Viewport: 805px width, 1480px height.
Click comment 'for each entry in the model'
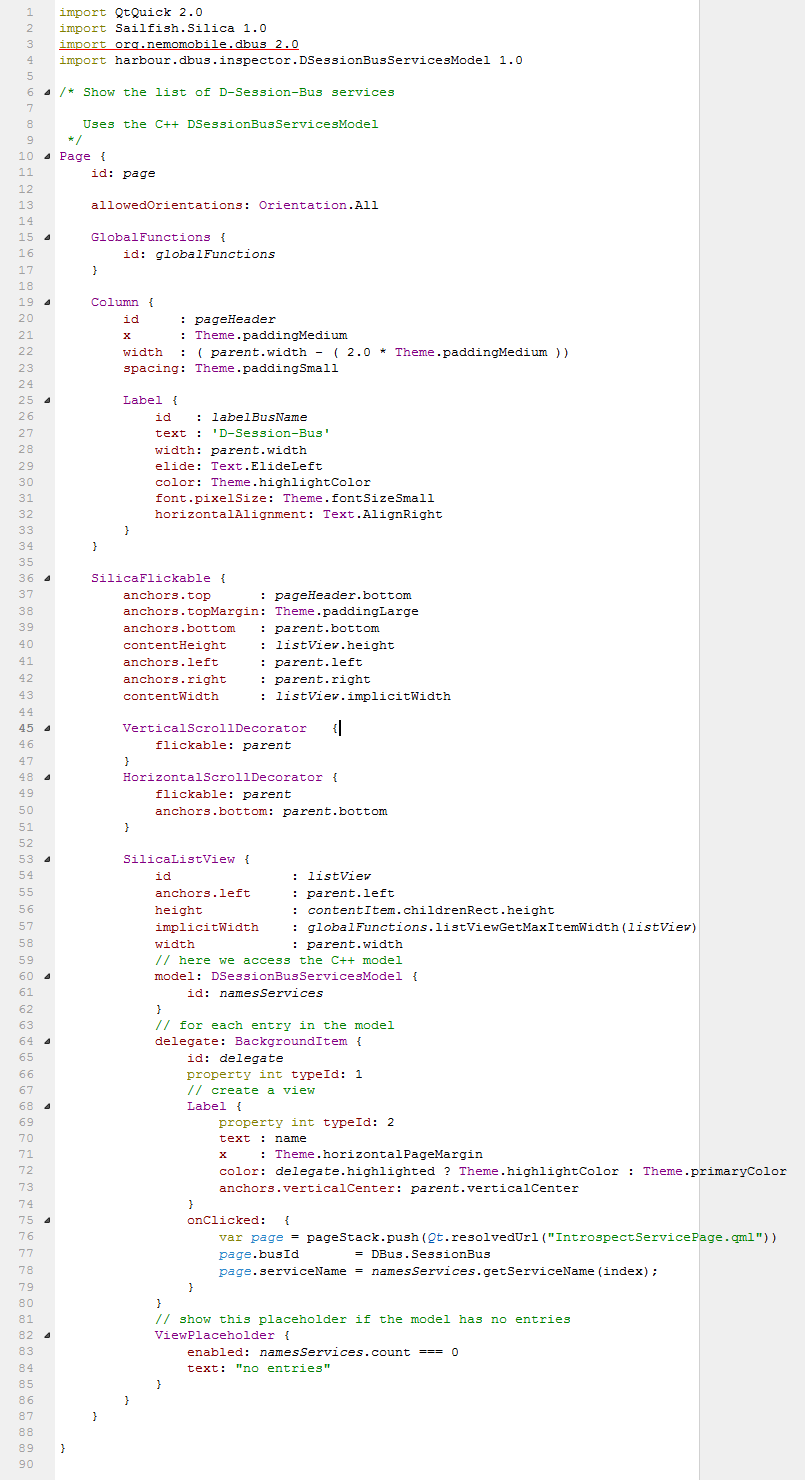point(275,1025)
